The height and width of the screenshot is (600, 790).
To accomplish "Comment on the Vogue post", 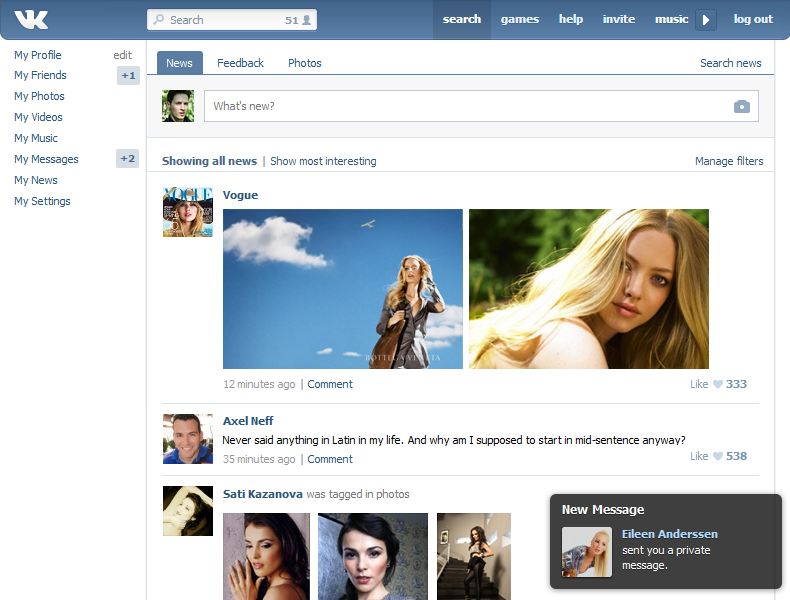I will (x=330, y=384).
